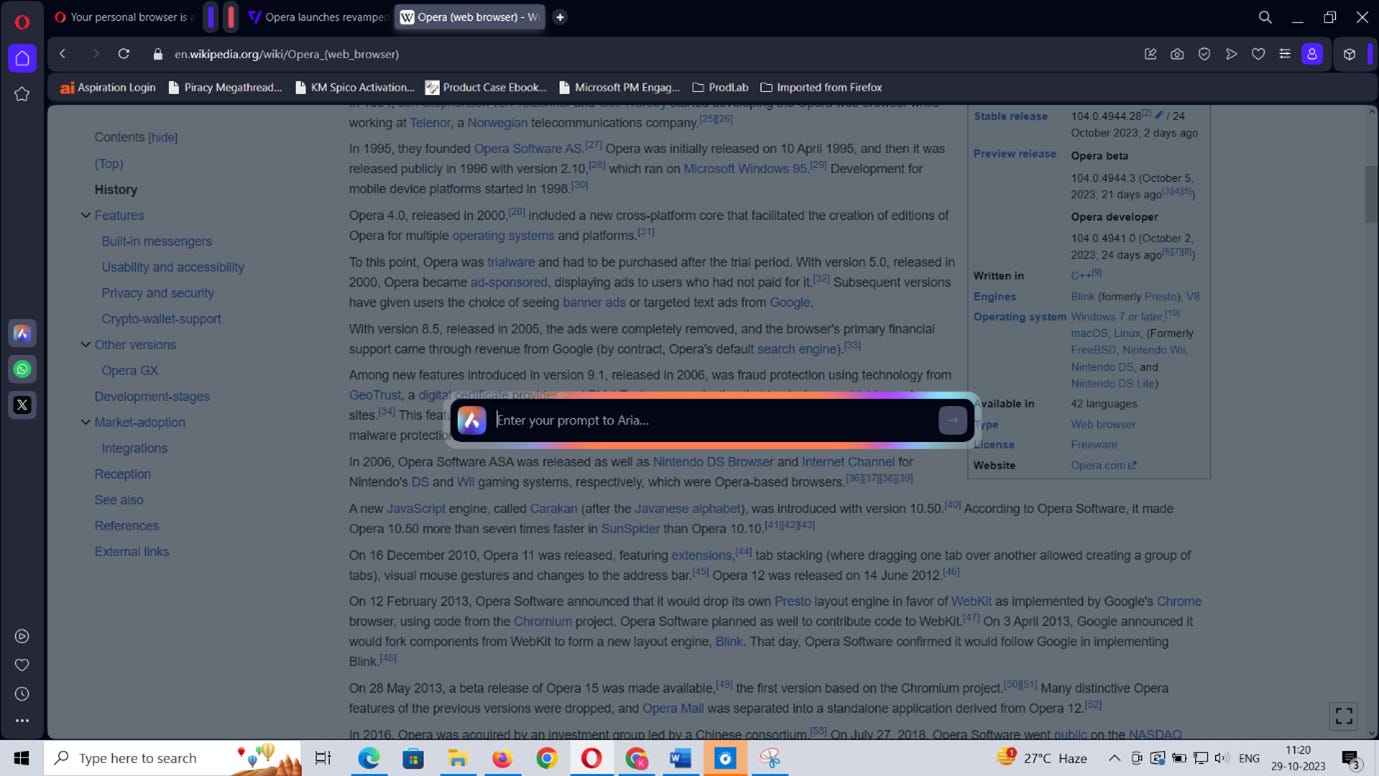Screen dimensions: 1379x776
Task: Go back to previous page
Action: click(x=63, y=54)
